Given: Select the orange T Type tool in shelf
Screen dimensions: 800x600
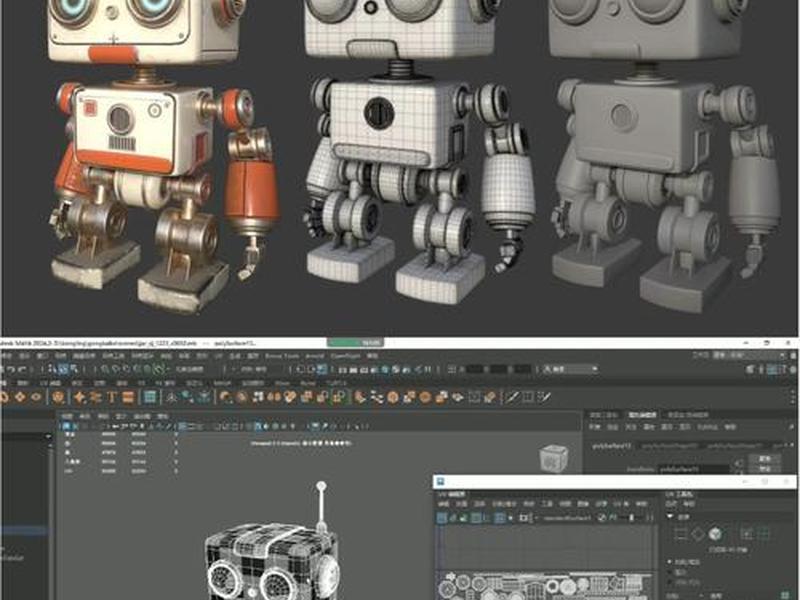Looking at the screenshot, I should point(112,397).
